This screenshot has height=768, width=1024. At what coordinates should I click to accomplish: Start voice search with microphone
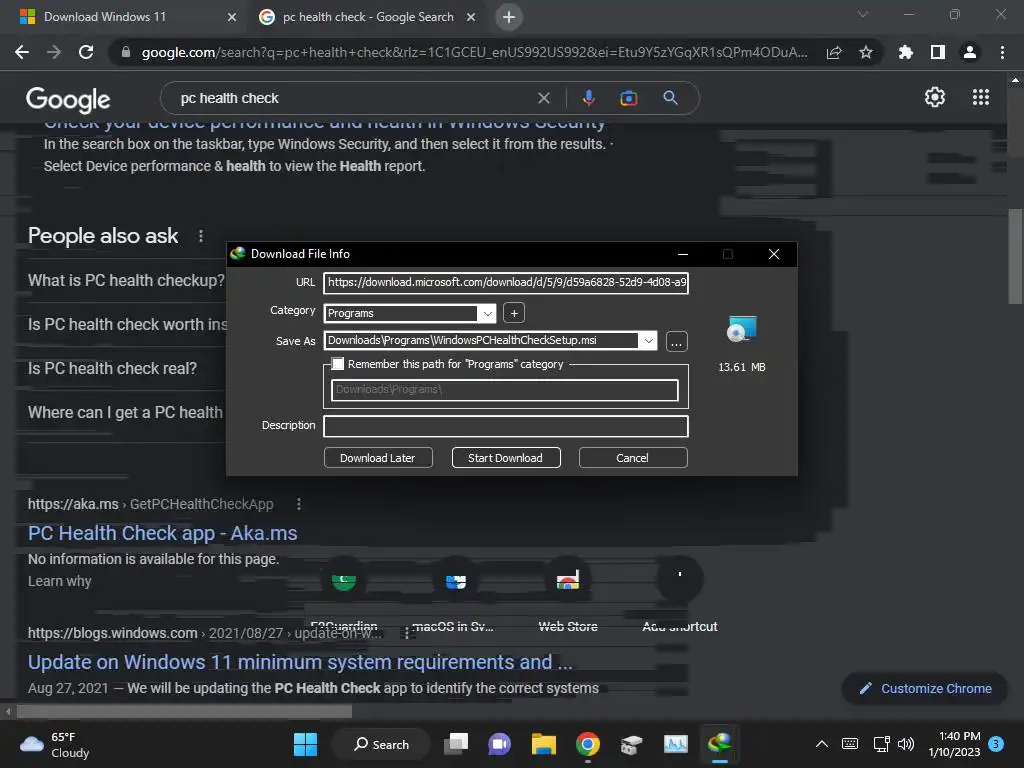pos(588,98)
